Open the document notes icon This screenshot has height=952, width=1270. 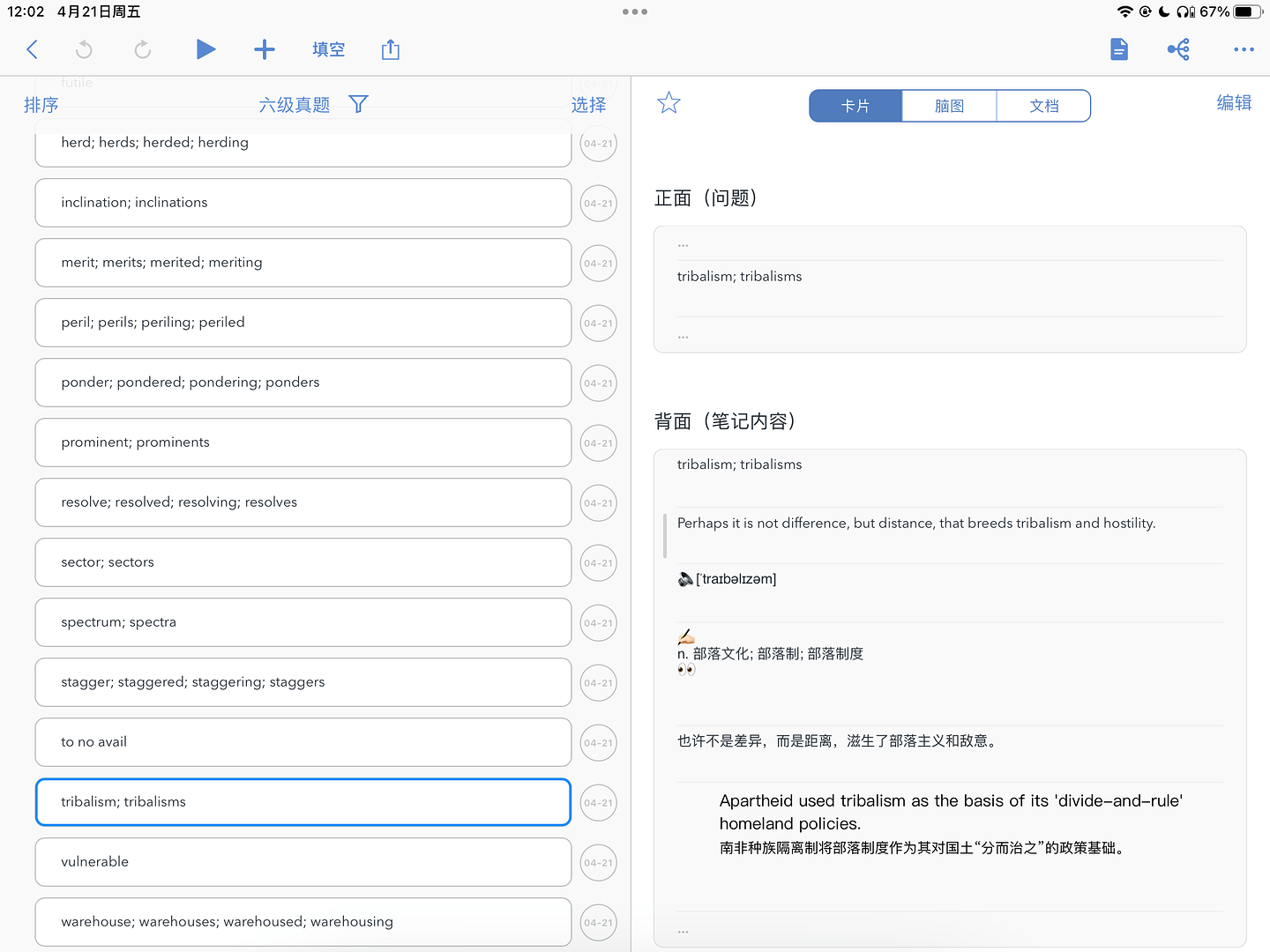pos(1119,49)
